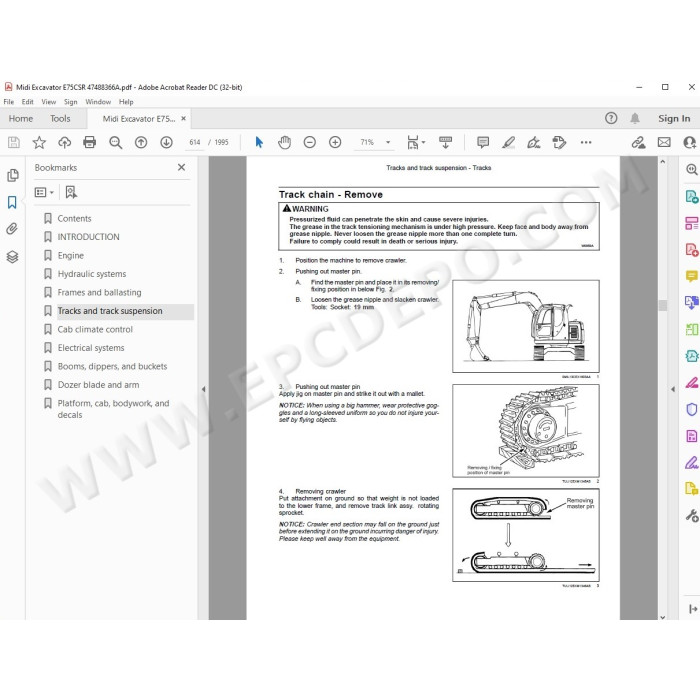Open the INTRODUCTION bookmark
700x700 pixels.
click(88, 237)
